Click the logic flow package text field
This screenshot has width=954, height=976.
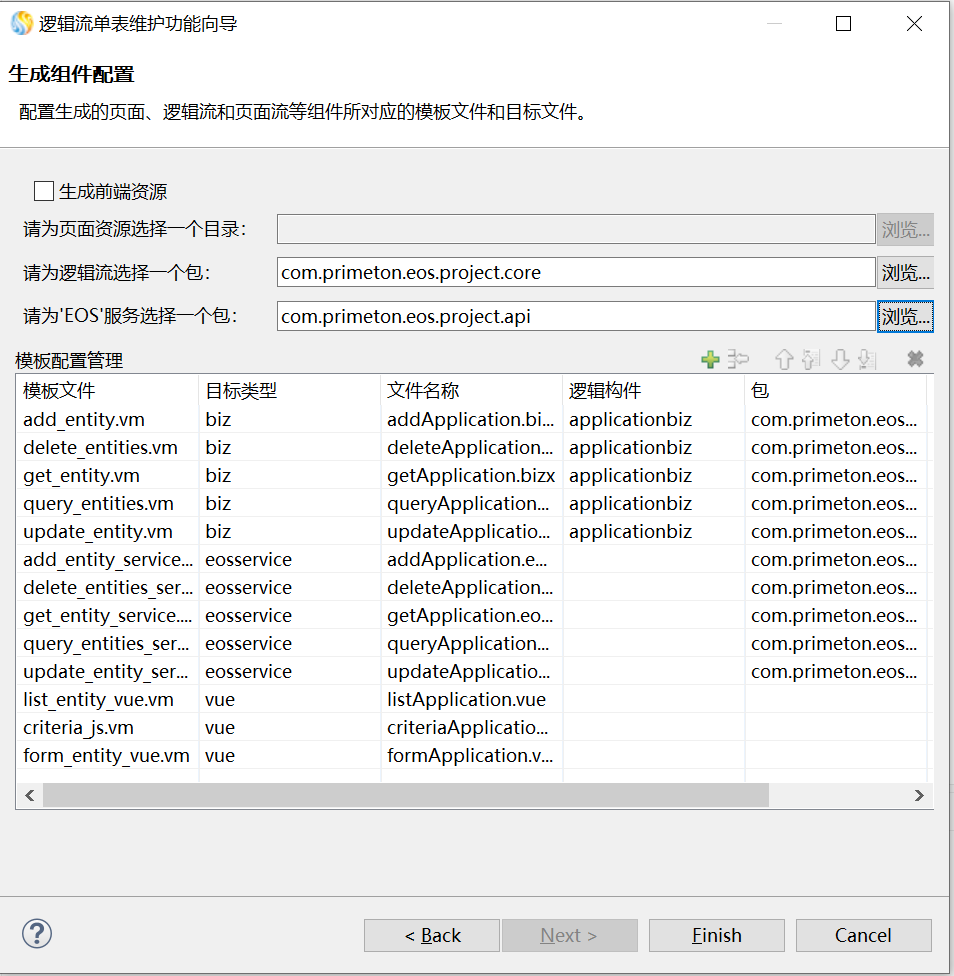575,273
